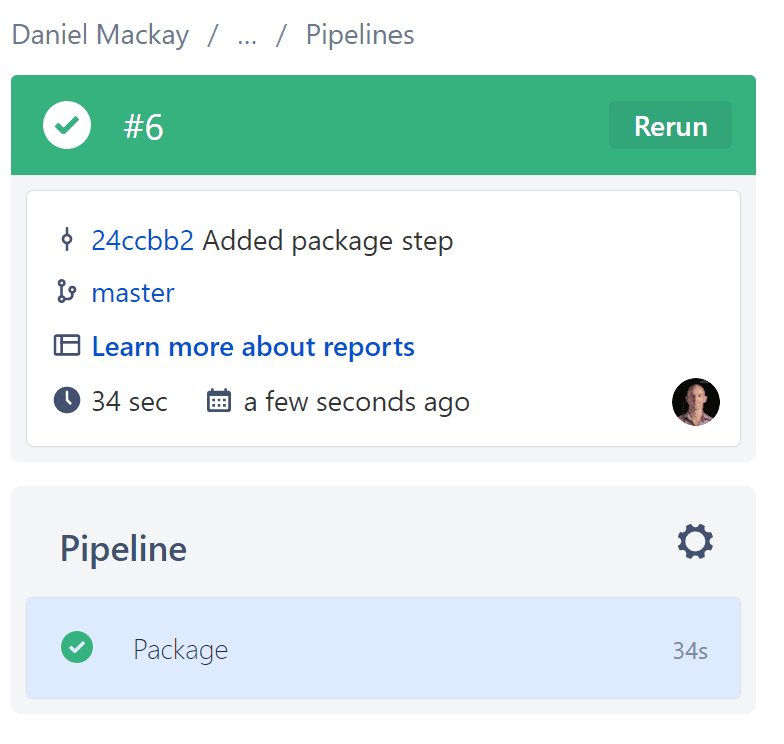Viewport: 784px width, 744px height.
Task: Click the branch icon beside master
Action: pos(66,292)
